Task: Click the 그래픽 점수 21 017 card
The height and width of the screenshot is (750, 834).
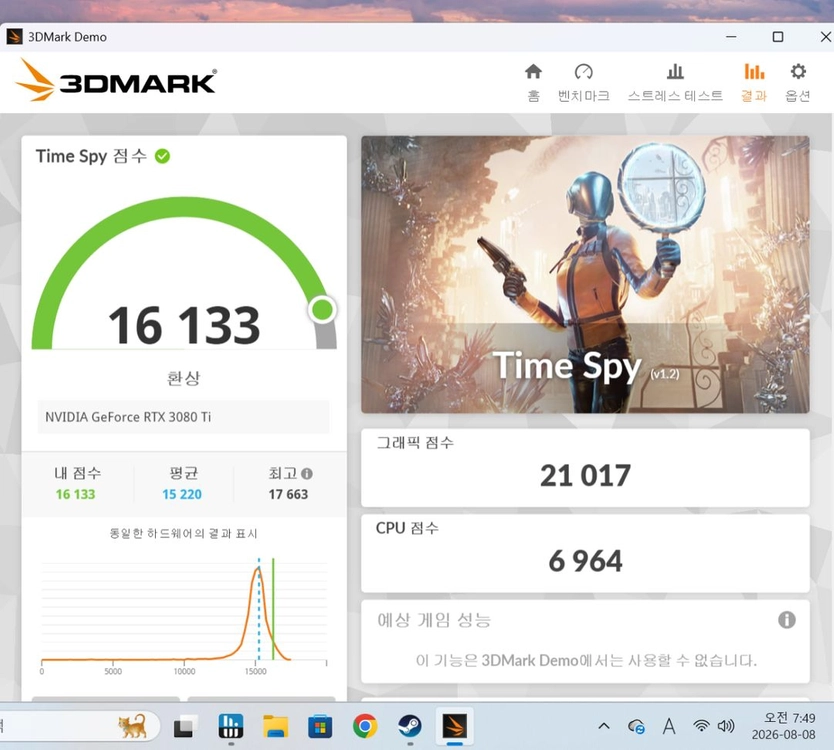Action: (585, 468)
